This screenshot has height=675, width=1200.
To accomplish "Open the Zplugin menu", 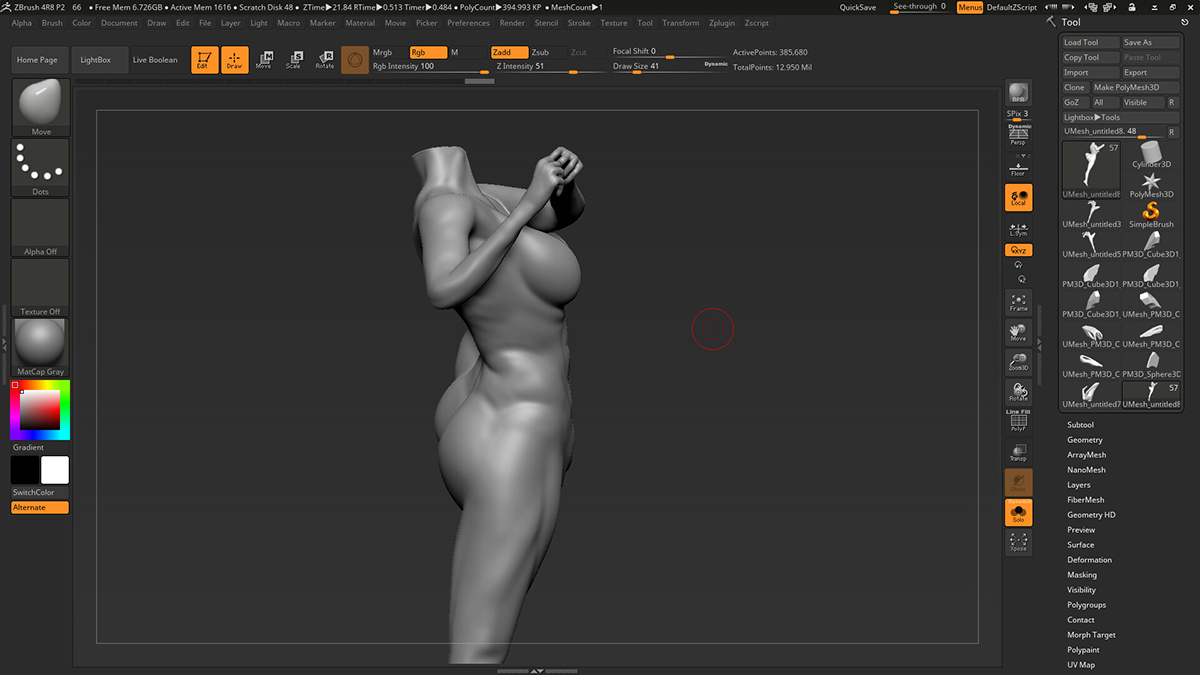I will pyautogui.click(x=721, y=23).
